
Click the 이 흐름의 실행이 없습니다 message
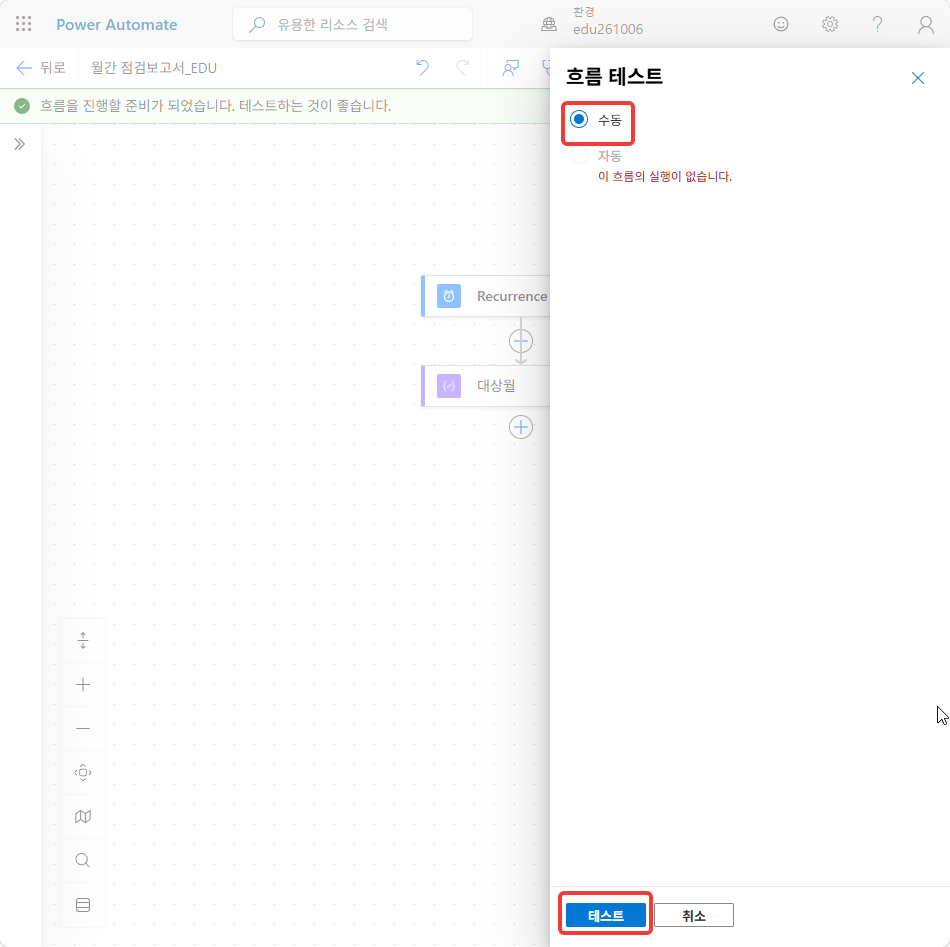665,176
